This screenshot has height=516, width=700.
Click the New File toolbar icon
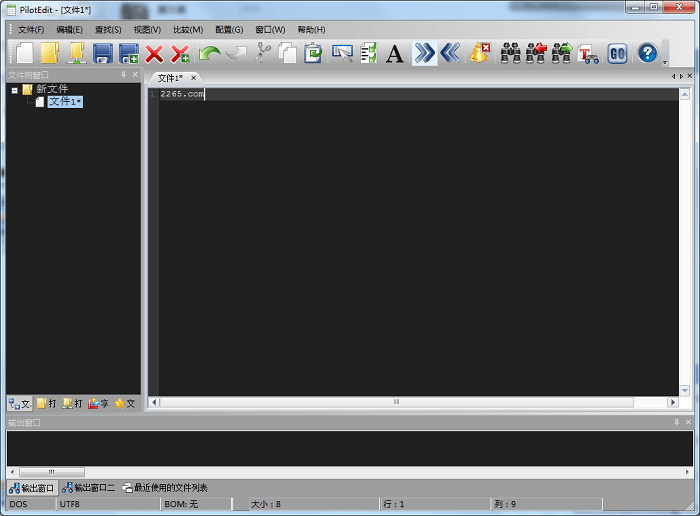24,53
